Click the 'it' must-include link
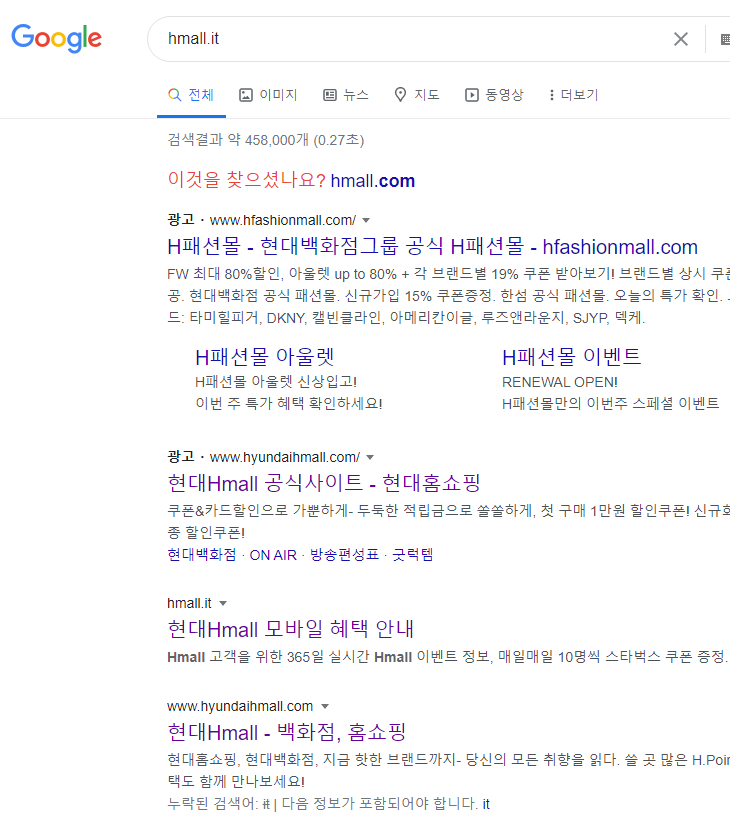This screenshot has height=836, width=730. [x=486, y=804]
